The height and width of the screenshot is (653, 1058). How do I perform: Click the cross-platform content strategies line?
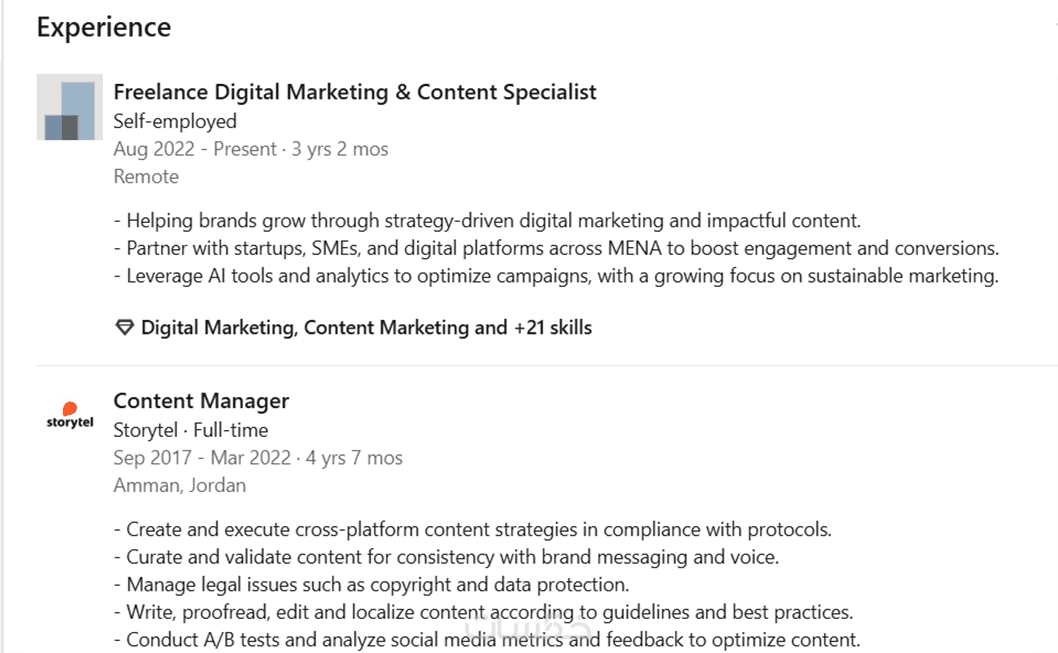tap(473, 530)
